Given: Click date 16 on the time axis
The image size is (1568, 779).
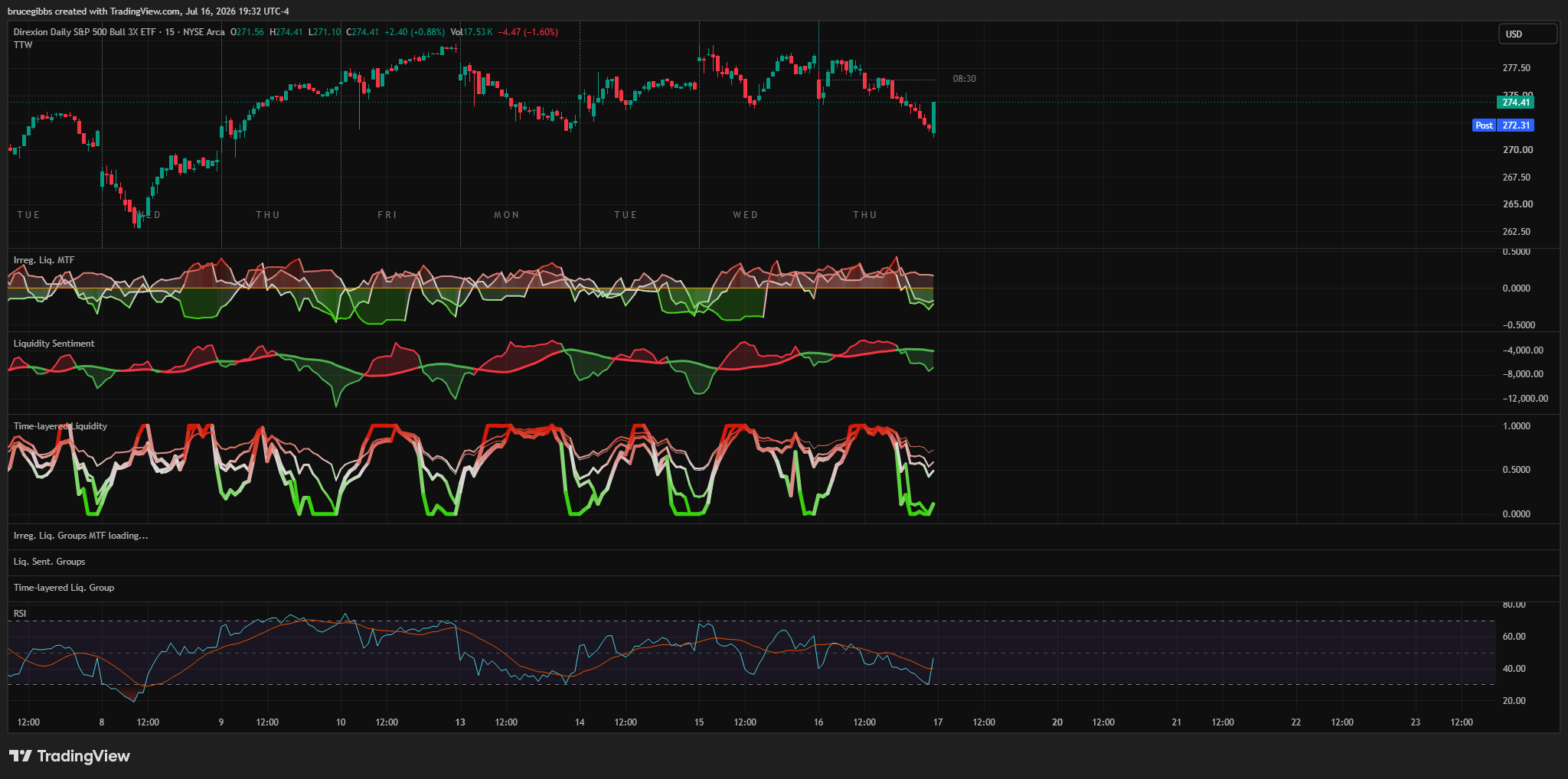Looking at the screenshot, I should (818, 722).
